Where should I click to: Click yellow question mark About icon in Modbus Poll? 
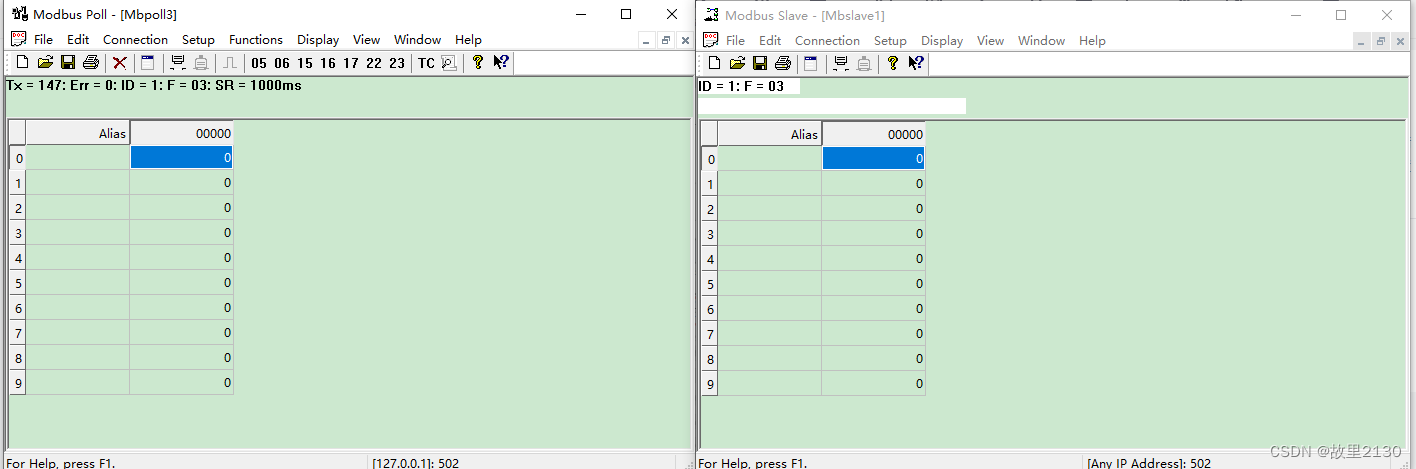[x=478, y=63]
